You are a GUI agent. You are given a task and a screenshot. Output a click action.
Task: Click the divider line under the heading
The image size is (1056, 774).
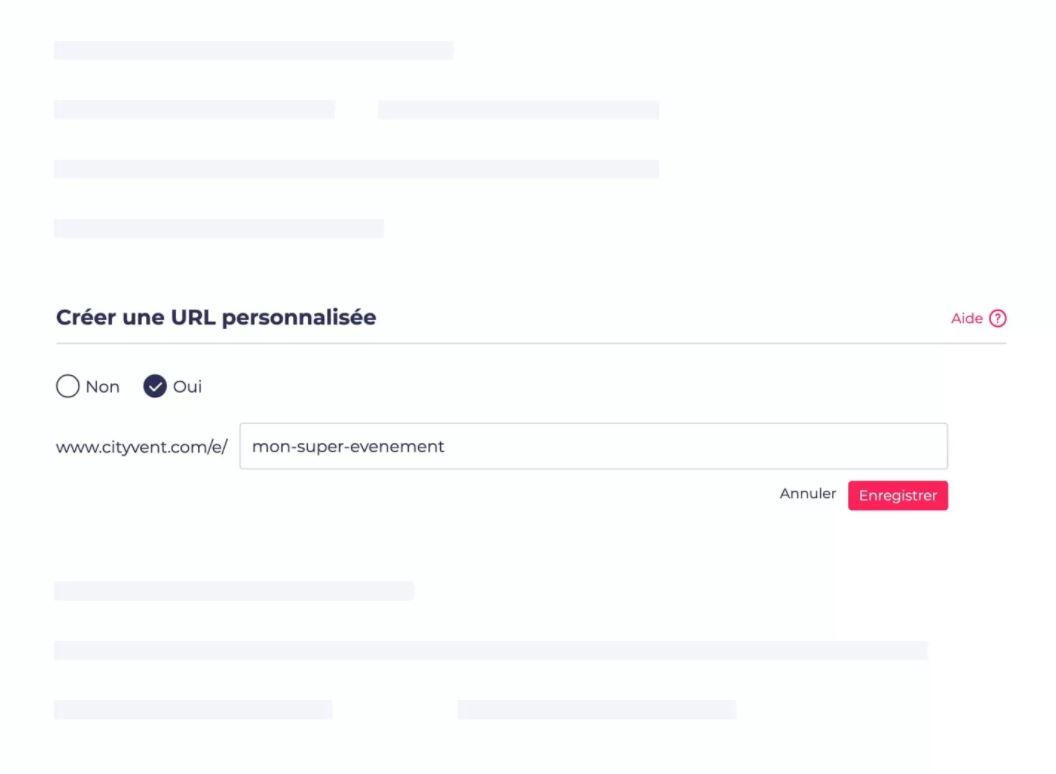click(530, 343)
